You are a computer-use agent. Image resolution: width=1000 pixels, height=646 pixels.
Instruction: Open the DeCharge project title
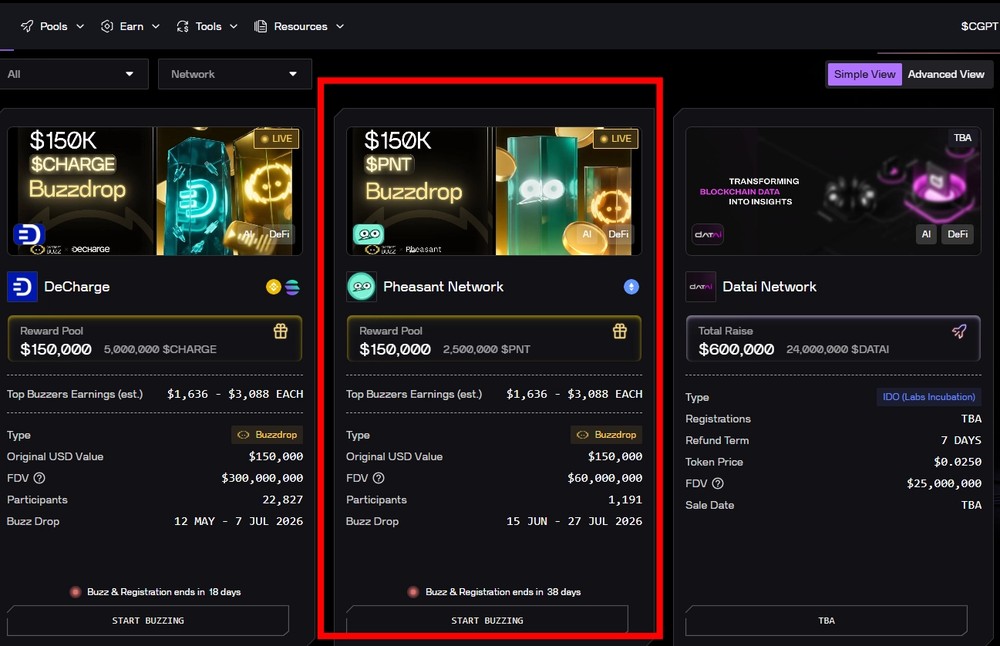pos(77,287)
